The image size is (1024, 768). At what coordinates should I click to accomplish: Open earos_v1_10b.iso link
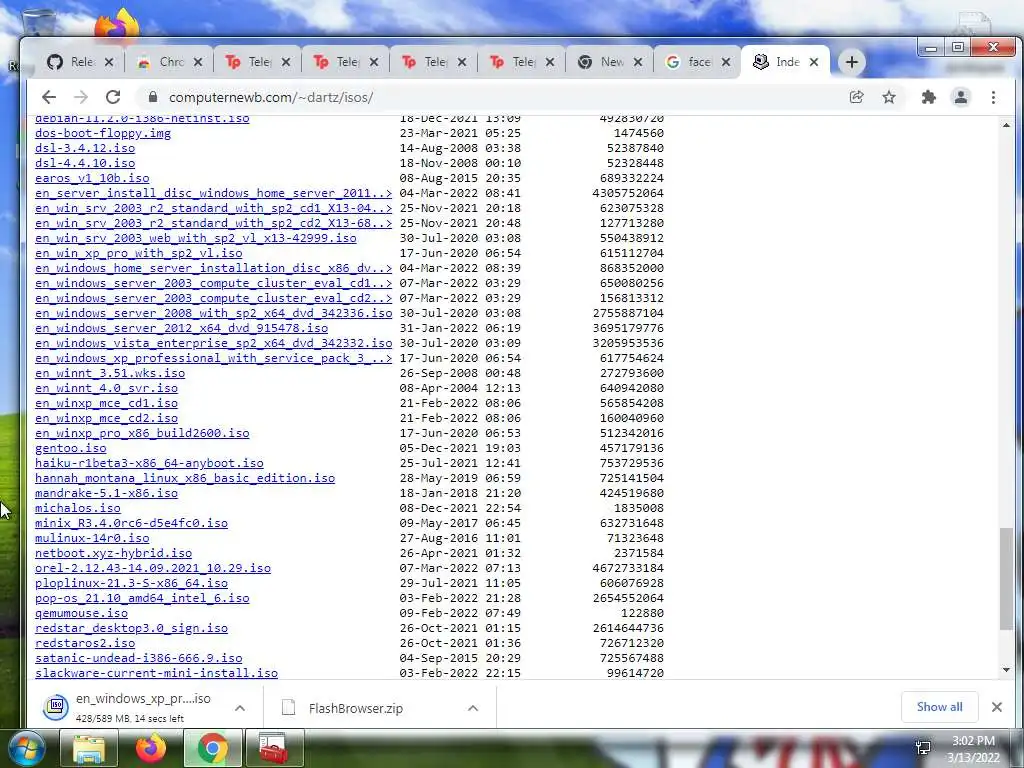(x=92, y=178)
